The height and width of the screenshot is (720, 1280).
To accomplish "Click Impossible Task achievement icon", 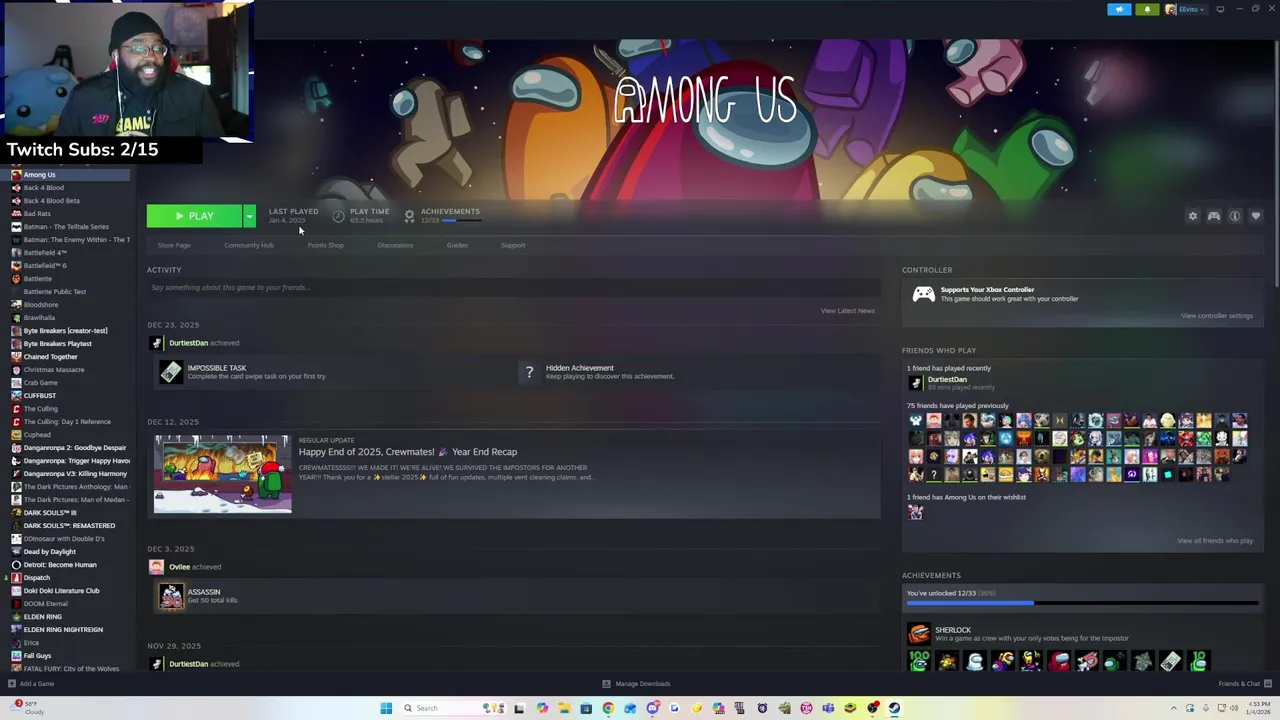I will pyautogui.click(x=171, y=372).
